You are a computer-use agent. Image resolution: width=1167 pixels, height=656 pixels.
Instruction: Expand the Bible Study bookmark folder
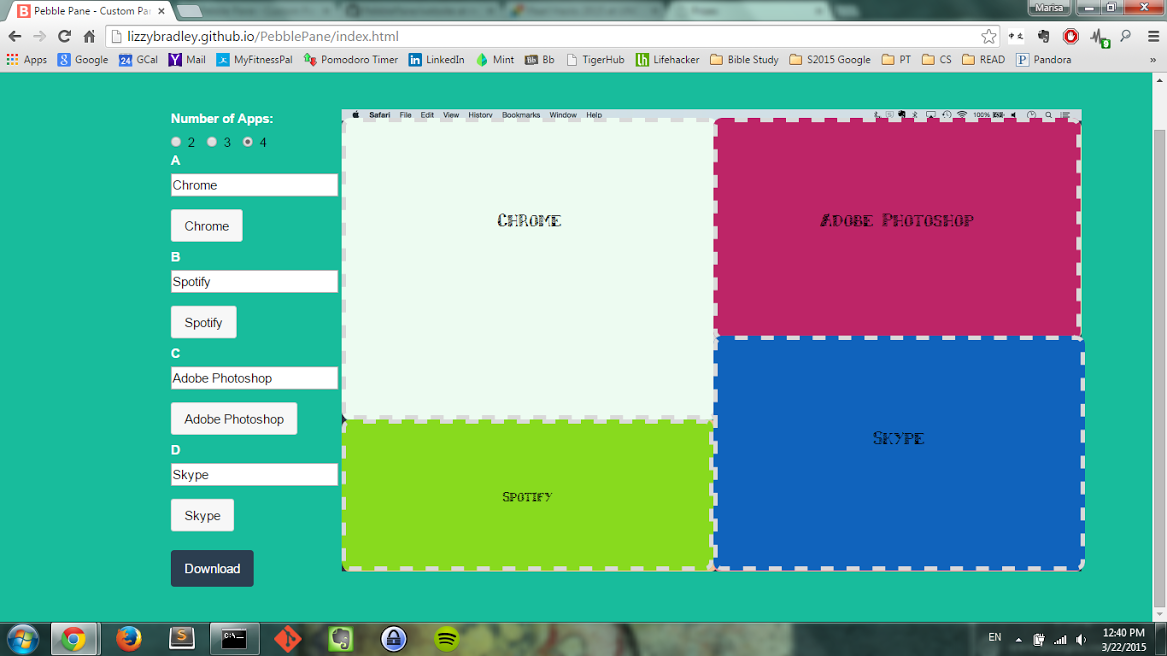tap(744, 60)
